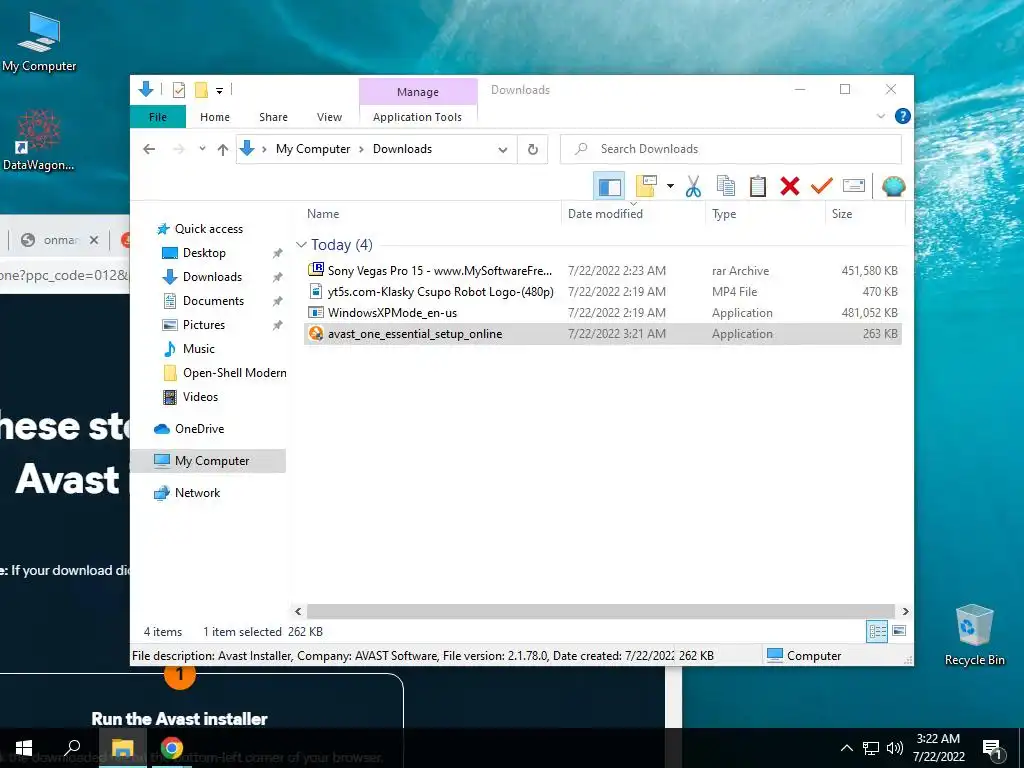Open Videos in navigation pane
Screen dimensions: 1024x768
coord(200,397)
